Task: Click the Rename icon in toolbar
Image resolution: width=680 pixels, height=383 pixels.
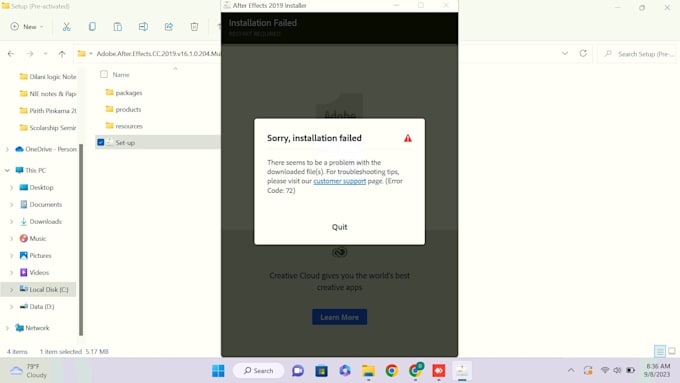Action: tap(143, 27)
